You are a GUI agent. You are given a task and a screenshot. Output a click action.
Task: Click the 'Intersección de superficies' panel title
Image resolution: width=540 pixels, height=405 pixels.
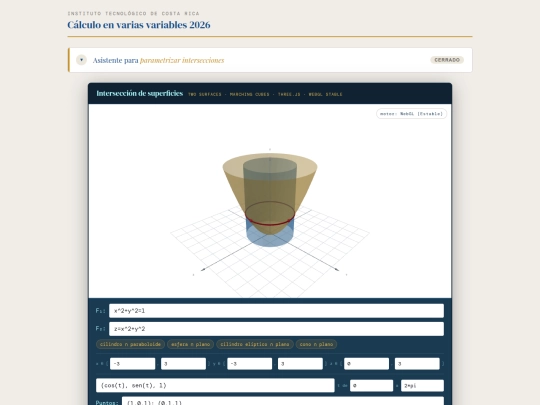(x=139, y=93)
